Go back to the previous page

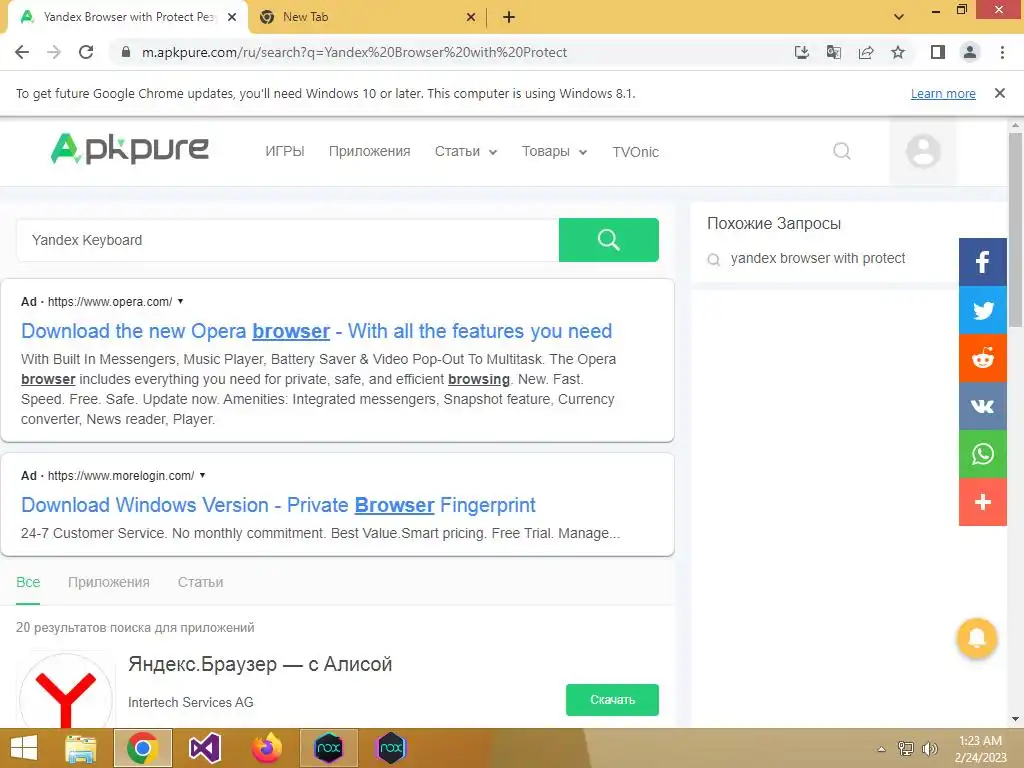click(22, 52)
